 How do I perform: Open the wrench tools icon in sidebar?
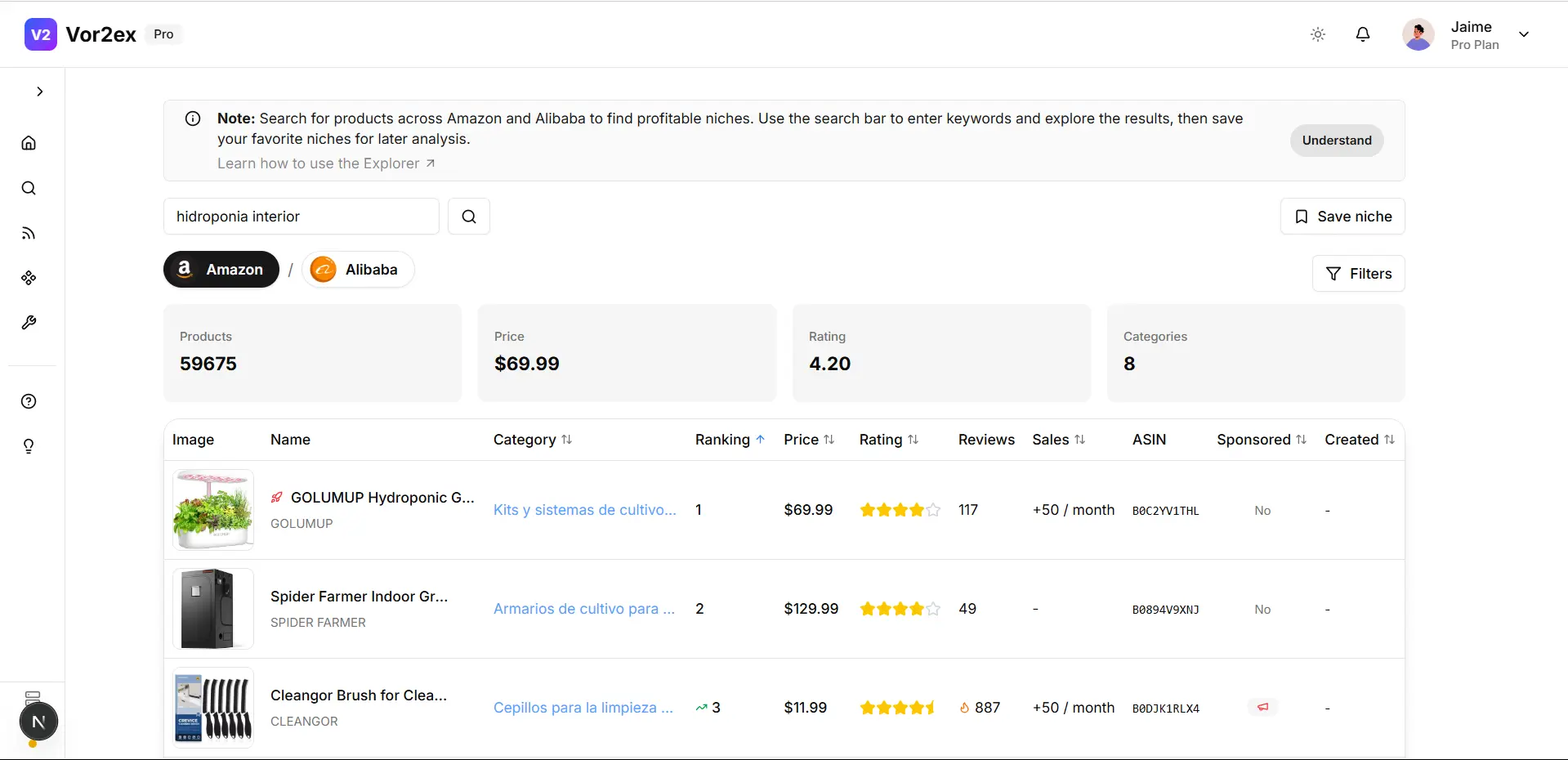[29, 323]
